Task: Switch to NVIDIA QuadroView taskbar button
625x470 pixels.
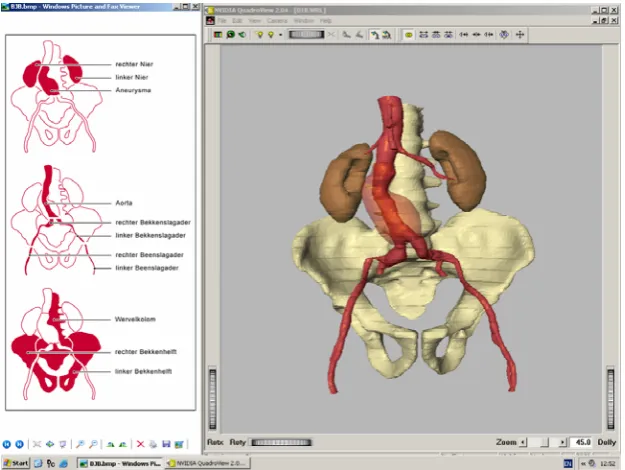Action: (x=207, y=463)
